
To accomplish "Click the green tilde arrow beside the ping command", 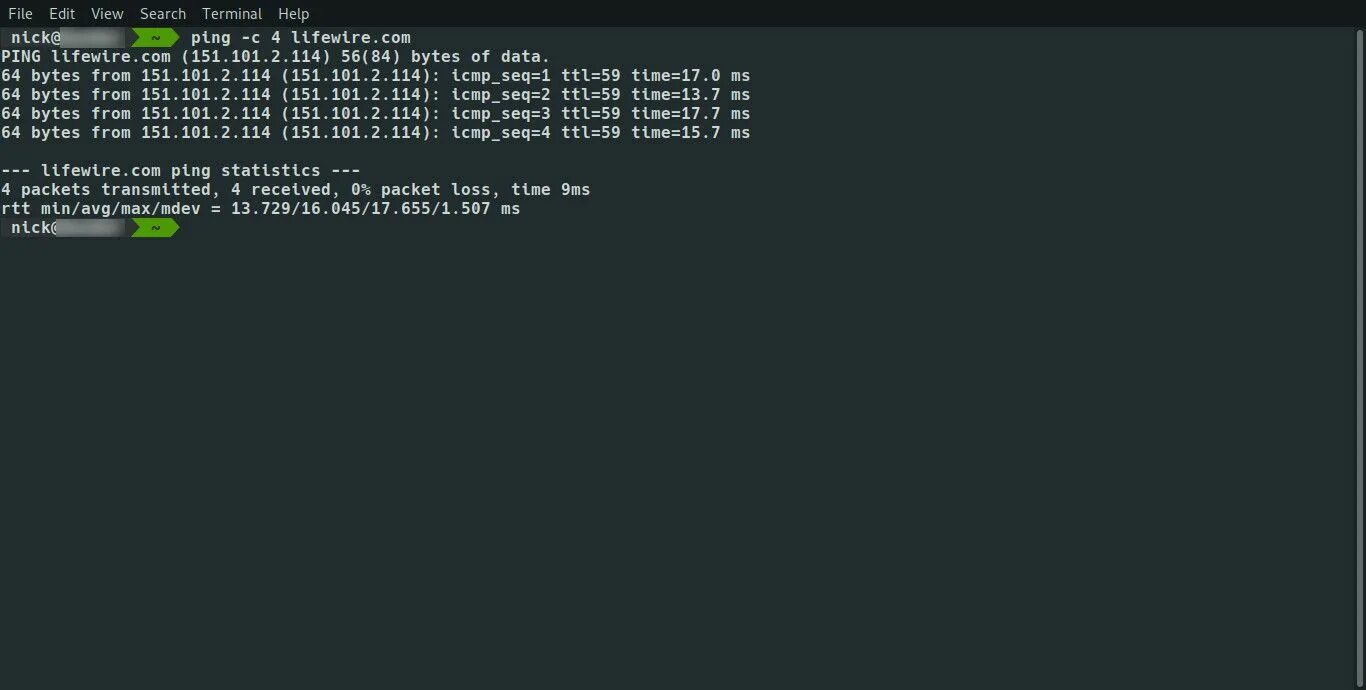I will (x=154, y=38).
